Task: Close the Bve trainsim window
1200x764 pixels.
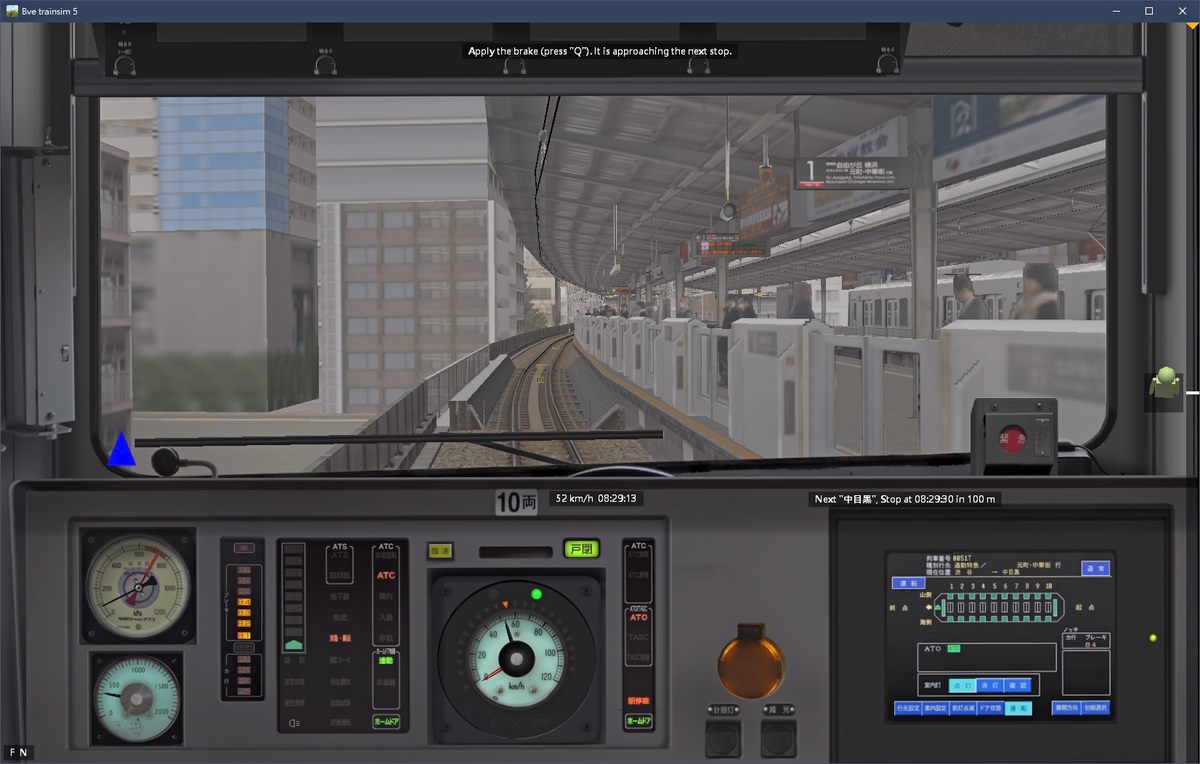Action: click(1182, 10)
